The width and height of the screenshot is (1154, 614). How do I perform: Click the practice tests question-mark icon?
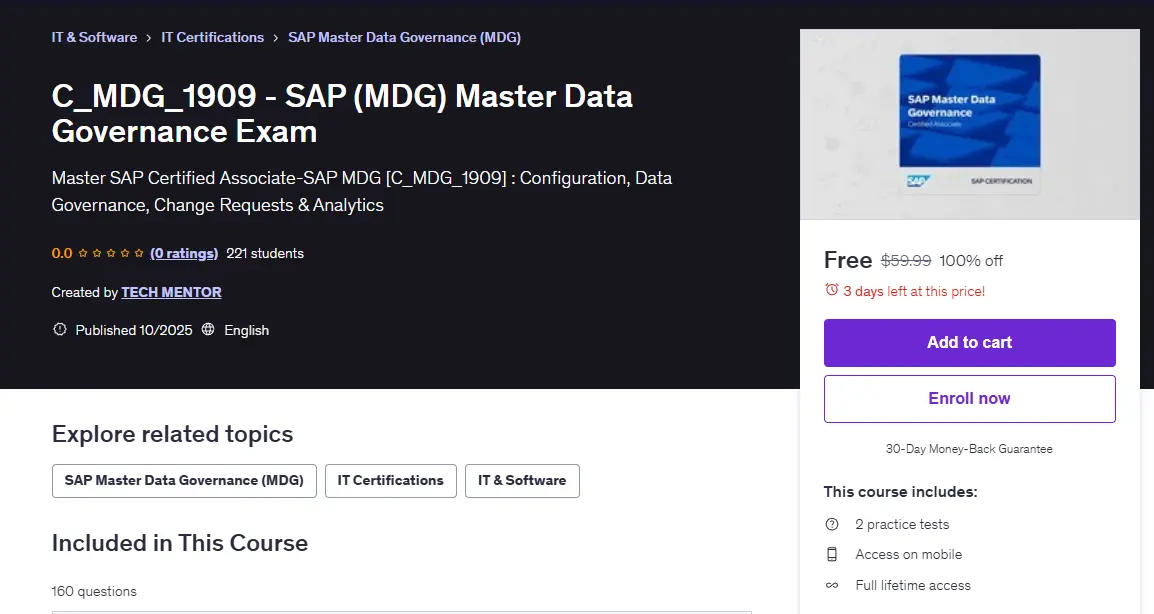pyautogui.click(x=832, y=524)
